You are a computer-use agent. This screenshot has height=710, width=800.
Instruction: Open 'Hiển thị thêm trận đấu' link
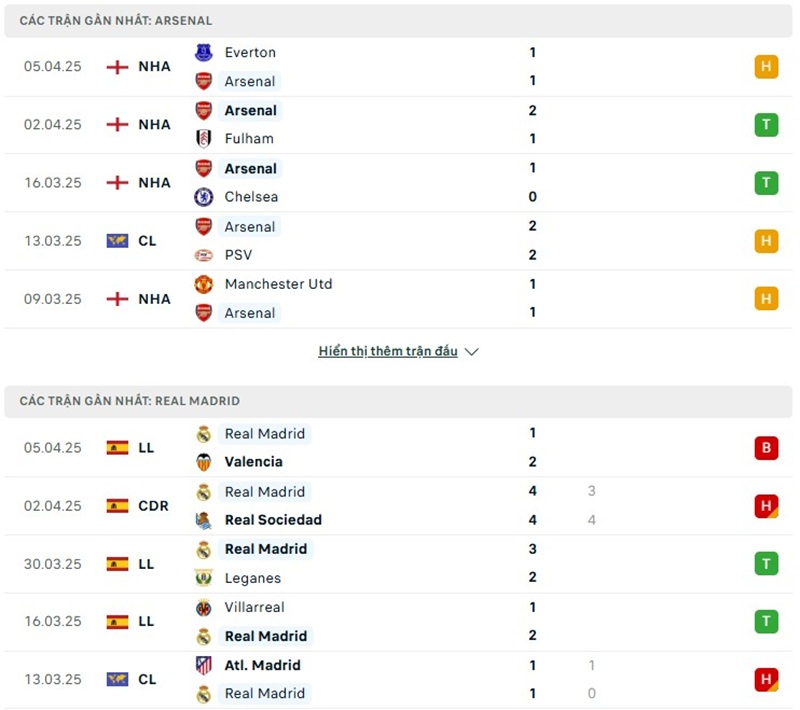point(388,352)
